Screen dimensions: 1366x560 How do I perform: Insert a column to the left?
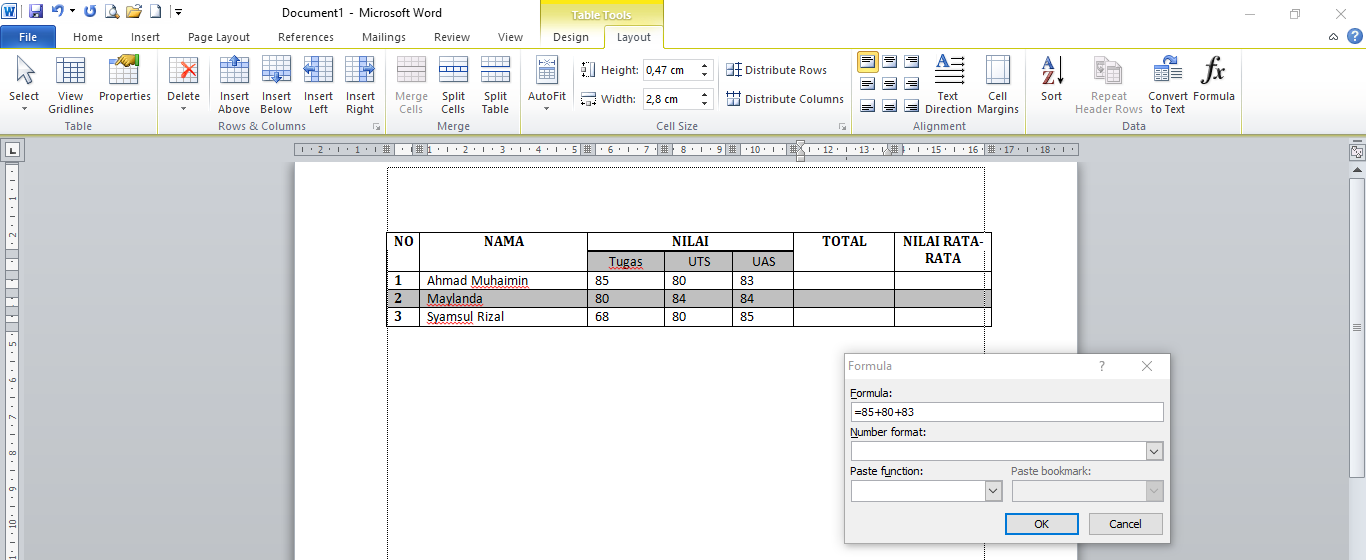pos(318,86)
